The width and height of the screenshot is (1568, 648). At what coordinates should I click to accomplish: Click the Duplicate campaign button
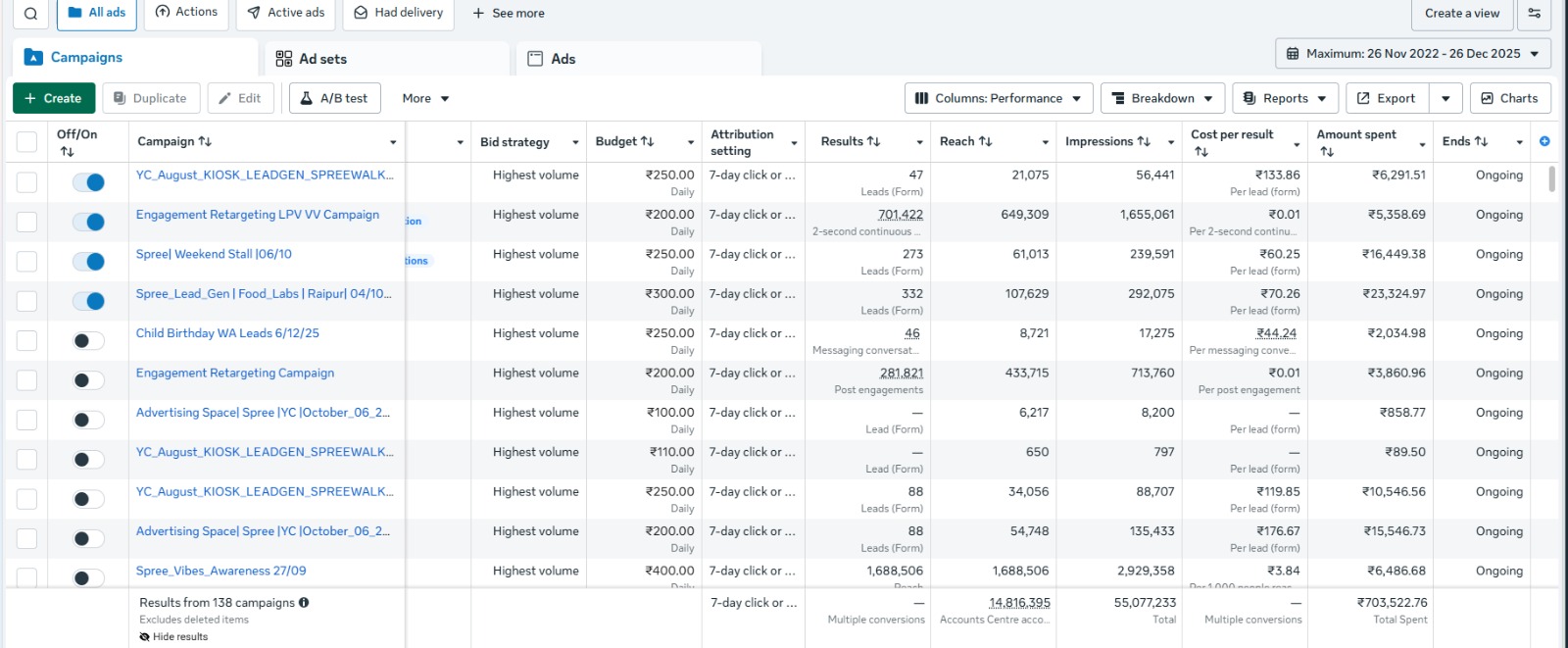151,99
